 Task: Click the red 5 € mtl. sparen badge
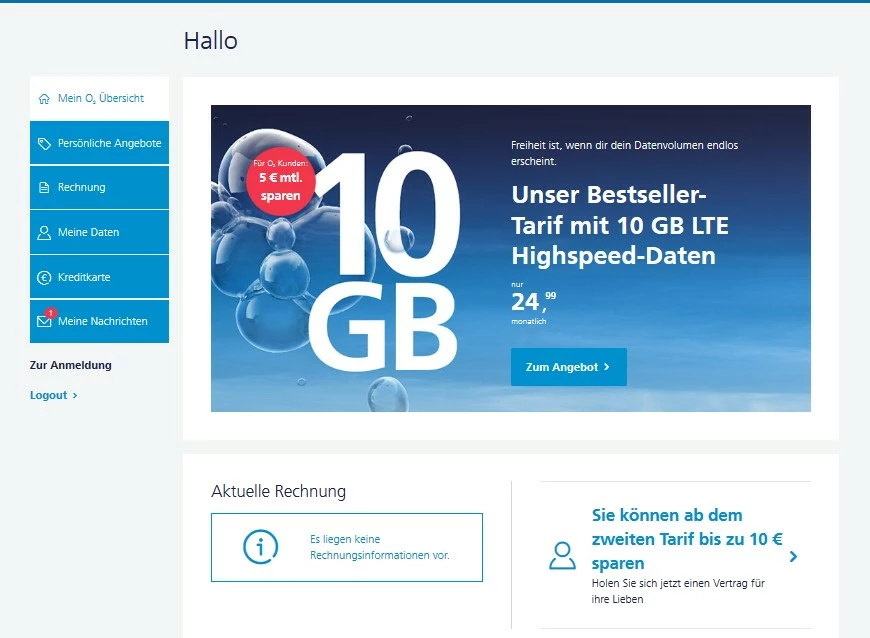[281, 181]
